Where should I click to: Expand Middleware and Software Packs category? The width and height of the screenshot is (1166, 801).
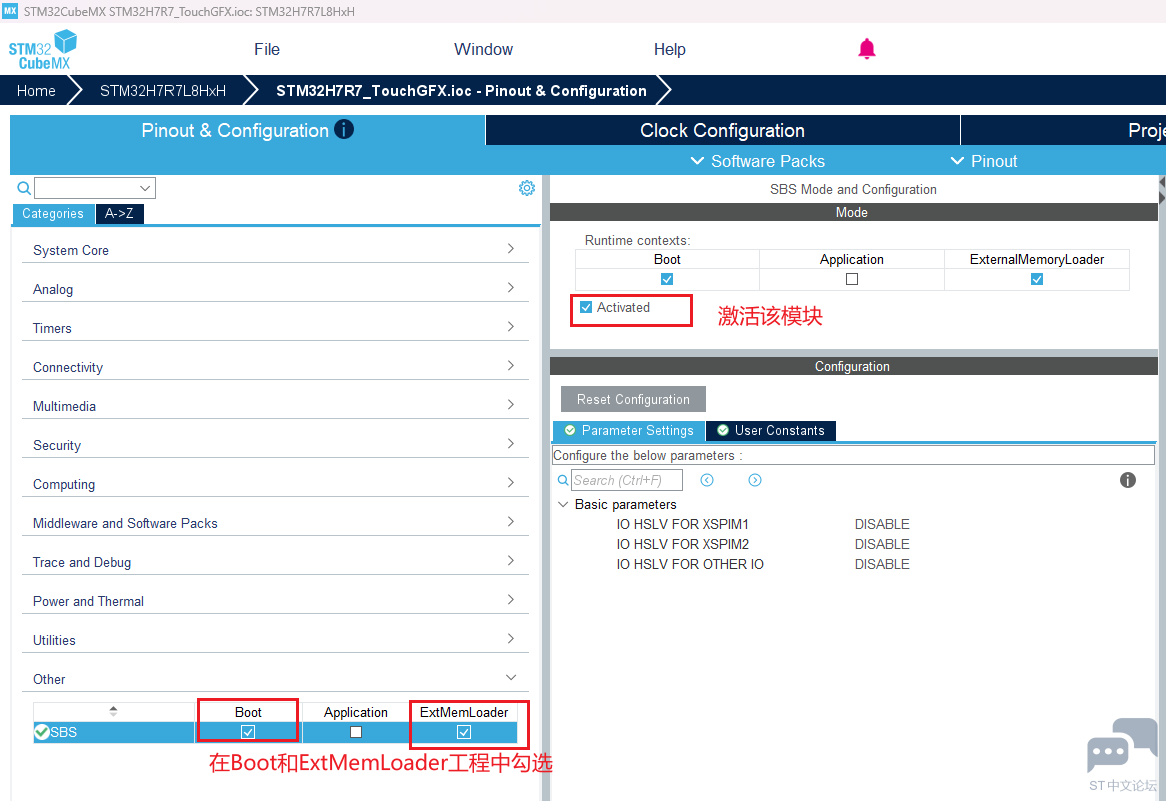275,523
